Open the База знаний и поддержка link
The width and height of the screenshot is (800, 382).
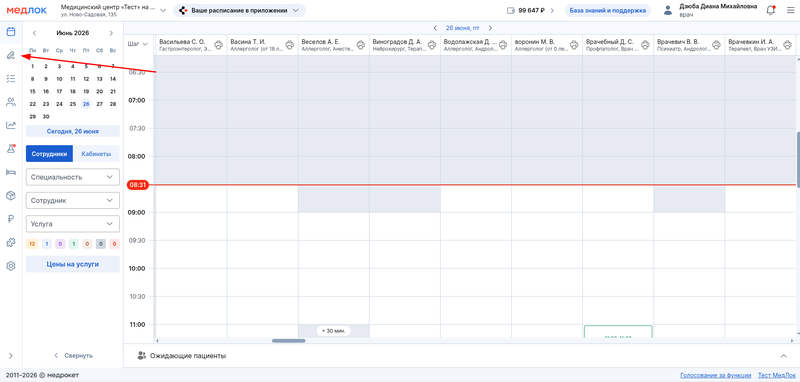[x=608, y=11]
